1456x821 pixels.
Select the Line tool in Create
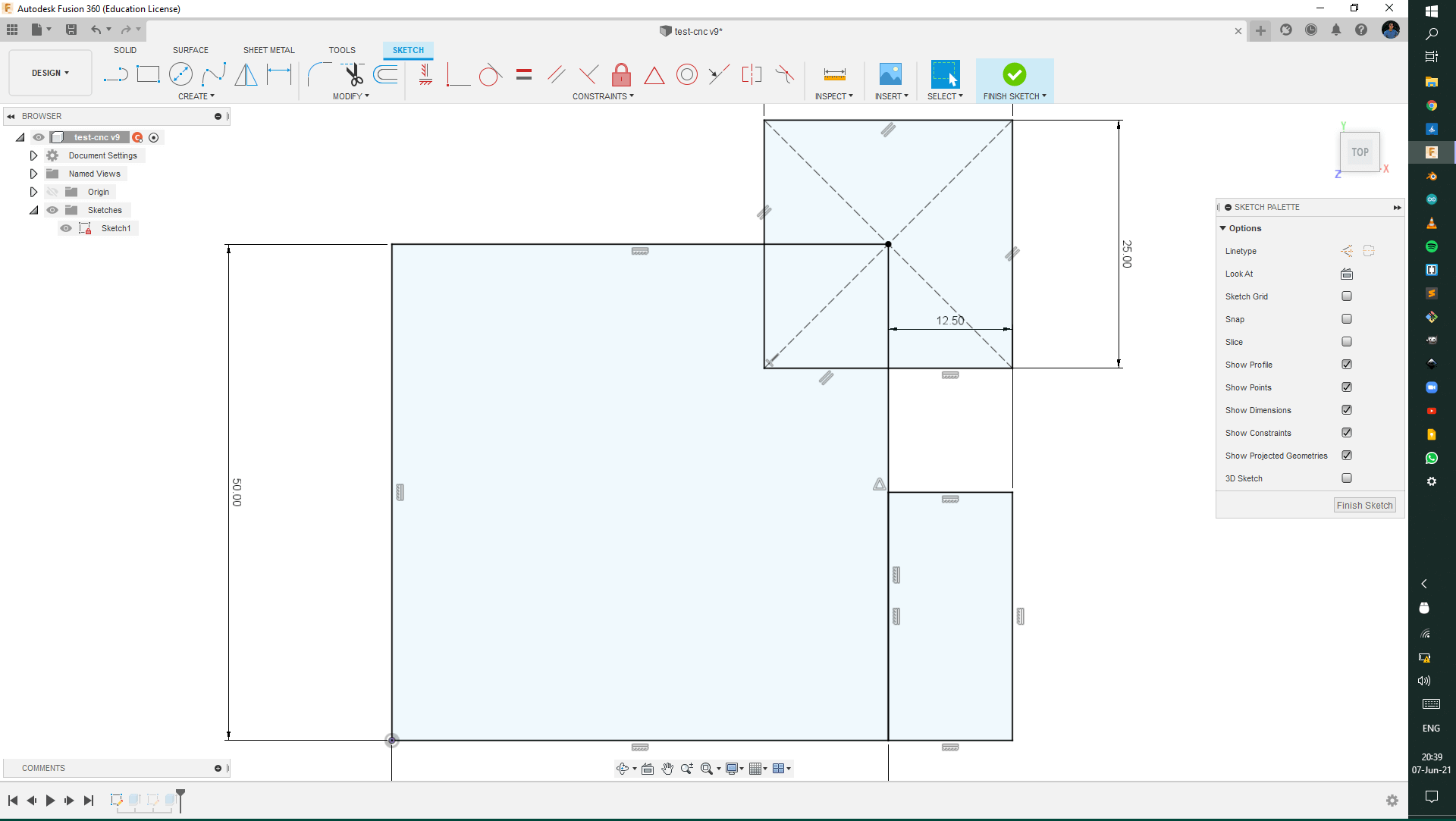[115, 74]
